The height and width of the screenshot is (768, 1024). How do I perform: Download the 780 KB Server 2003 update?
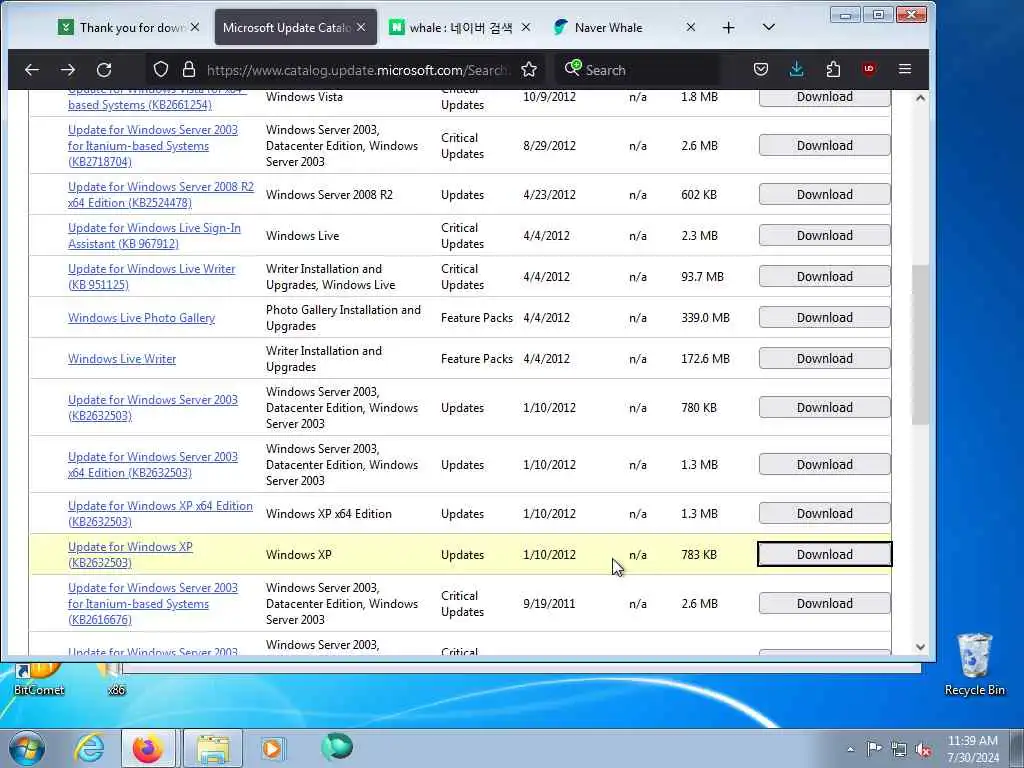(x=824, y=408)
